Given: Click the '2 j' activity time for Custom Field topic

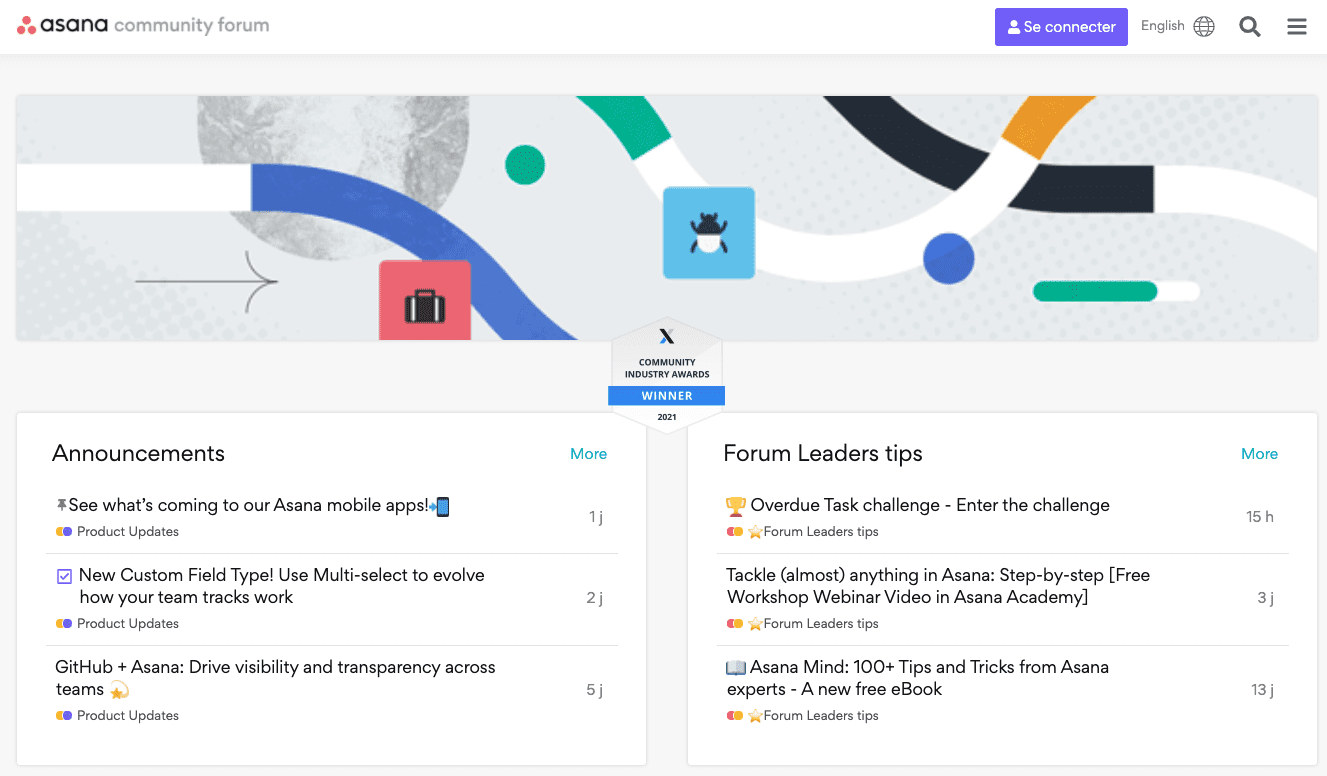Looking at the screenshot, I should 595,598.
